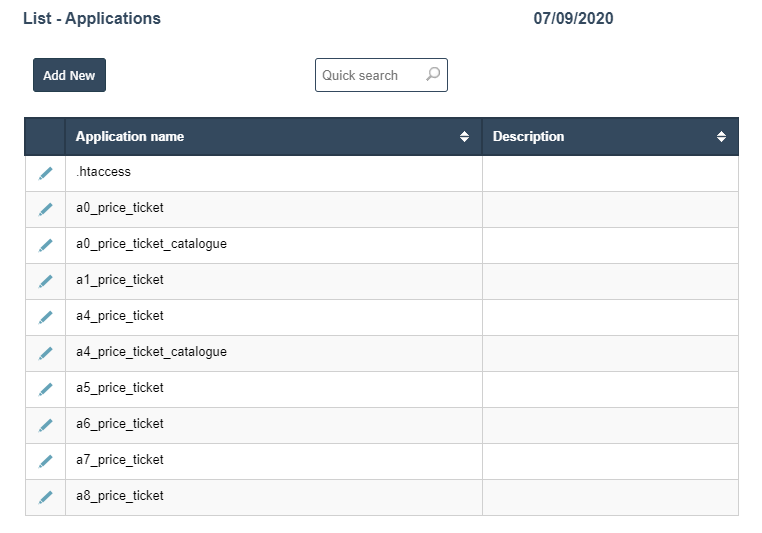Click the edit pencil for a7_price_ticket
Image resolution: width=762 pixels, height=533 pixels.
coord(45,461)
